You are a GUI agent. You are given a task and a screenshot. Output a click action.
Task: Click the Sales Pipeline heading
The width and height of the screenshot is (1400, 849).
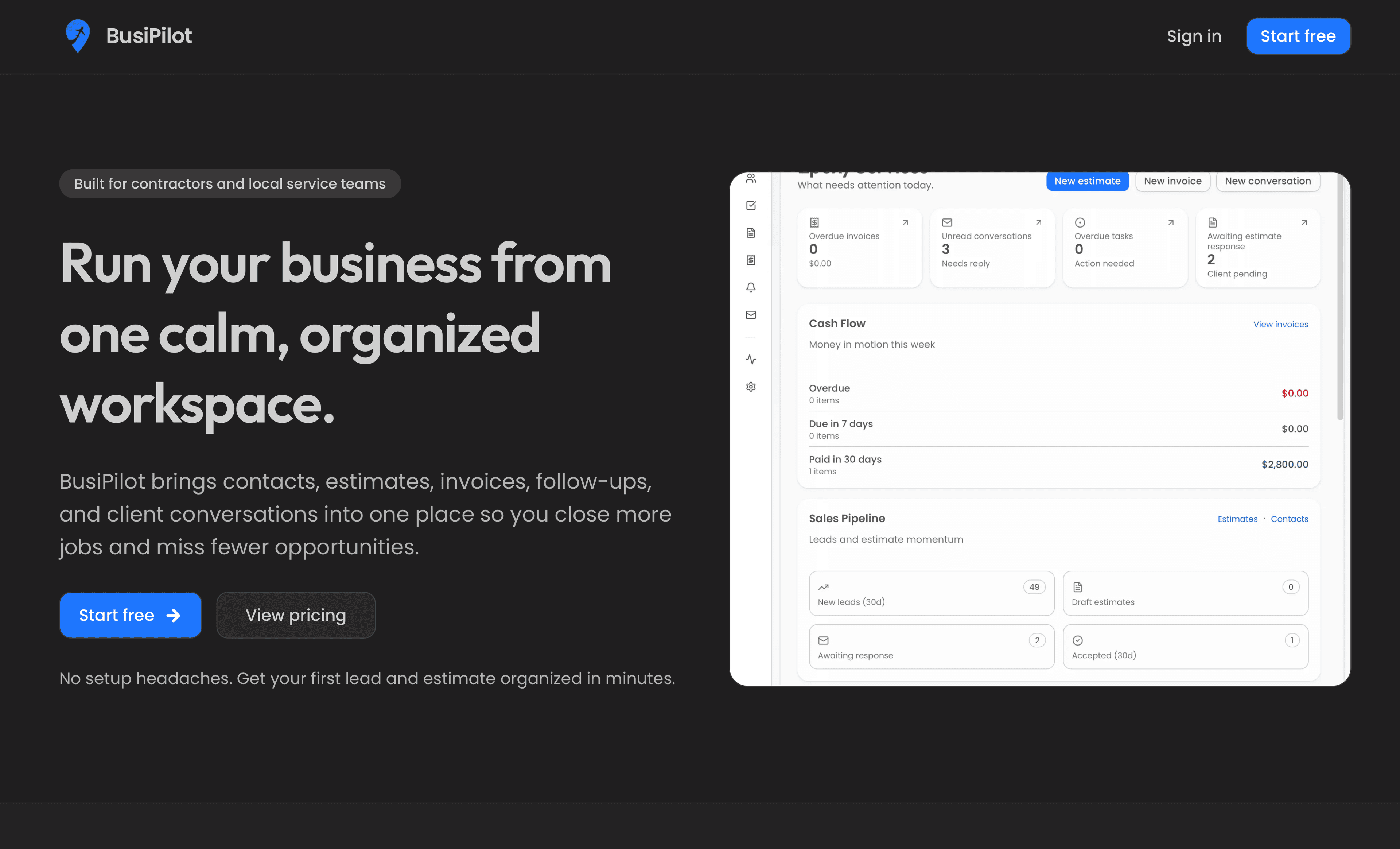click(x=847, y=518)
